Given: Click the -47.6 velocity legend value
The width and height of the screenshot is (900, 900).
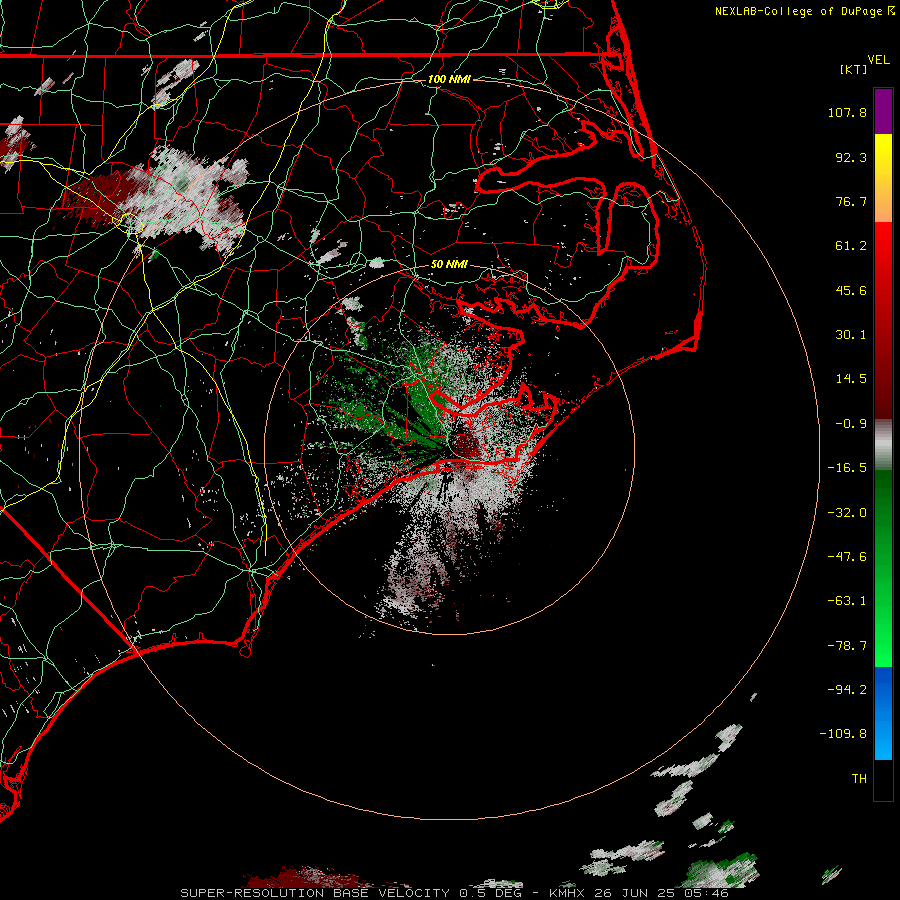Looking at the screenshot, I should pos(847,557).
